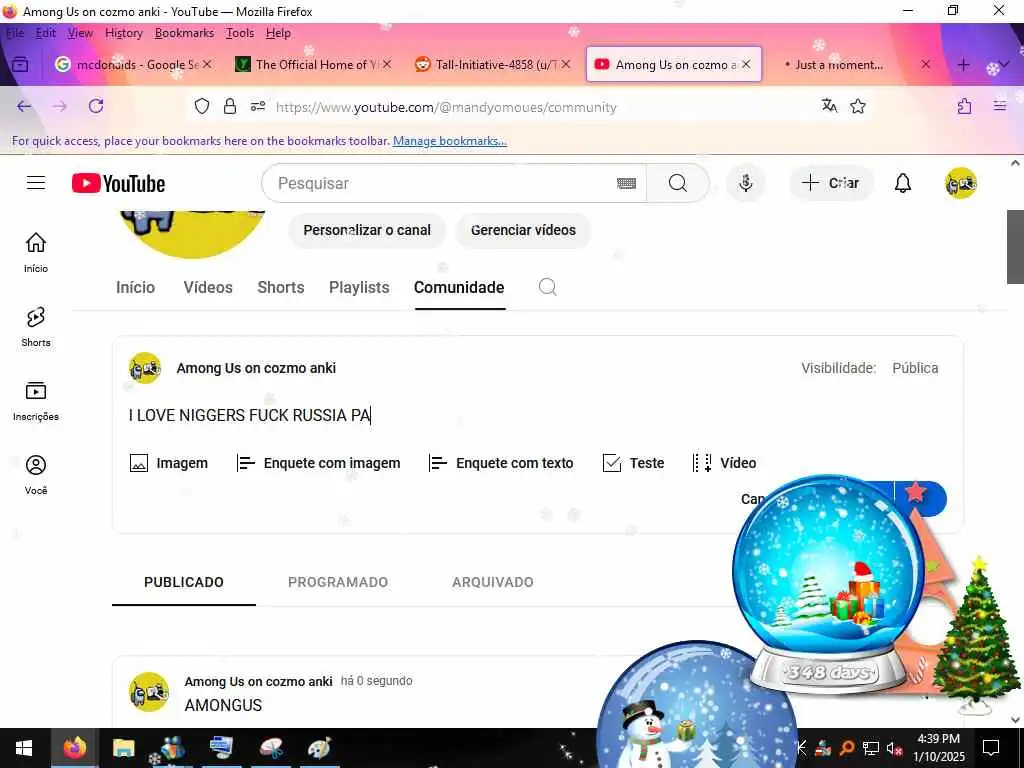The height and width of the screenshot is (768, 1024).
Task: Close the Just a moment tab
Action: [x=925, y=65]
